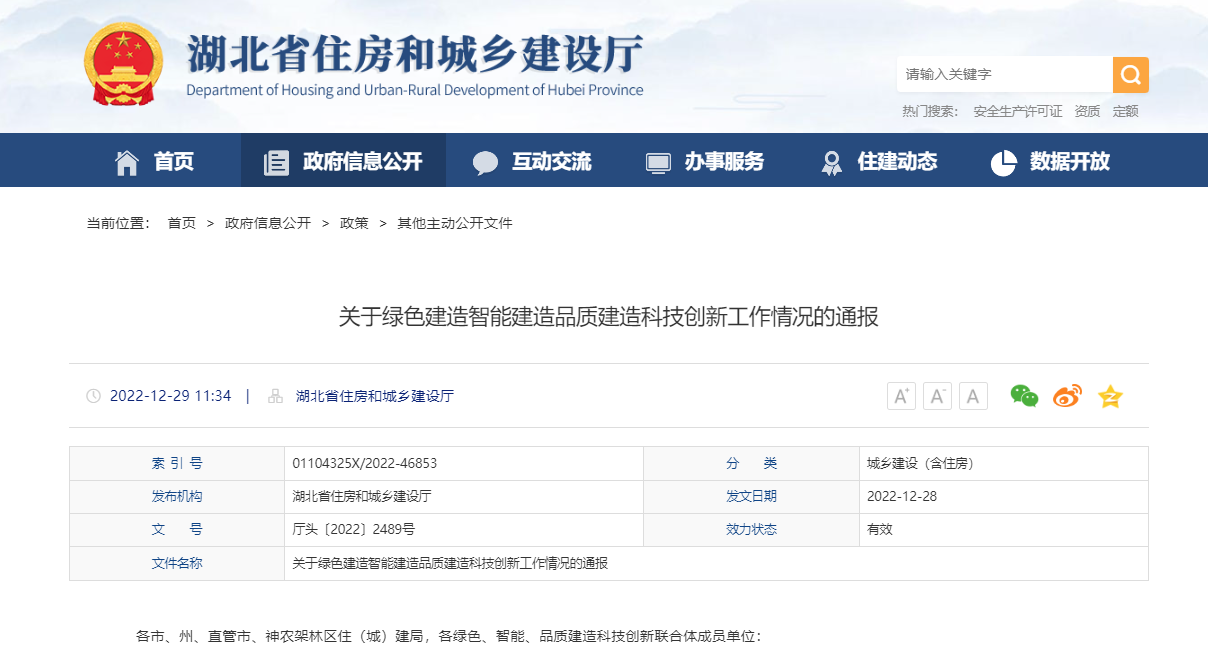Click the speech bubble icon beside 互动交流
This screenshot has width=1208, height=655.
(x=485, y=160)
